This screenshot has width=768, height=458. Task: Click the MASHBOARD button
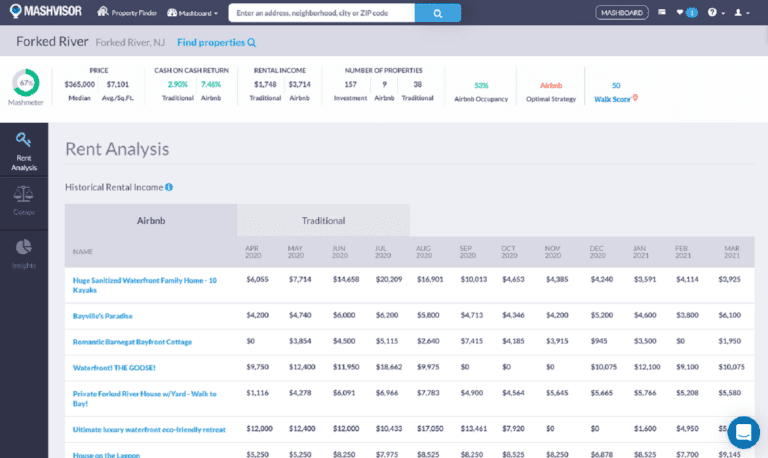point(620,13)
